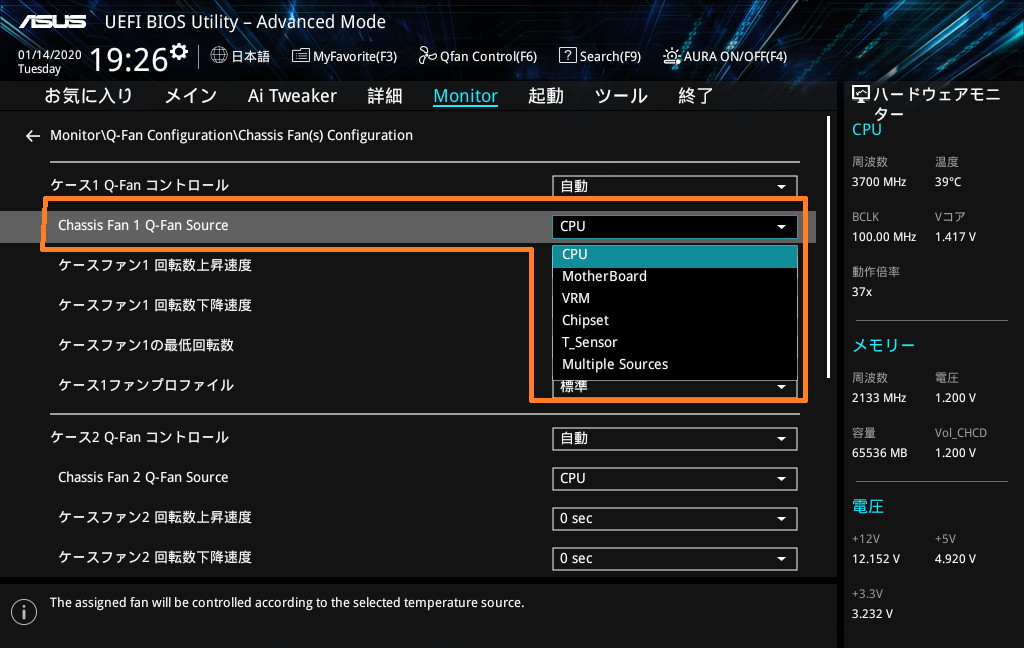1024x648 pixels.
Task: Click the date 01/14/2020
Action: point(50,55)
